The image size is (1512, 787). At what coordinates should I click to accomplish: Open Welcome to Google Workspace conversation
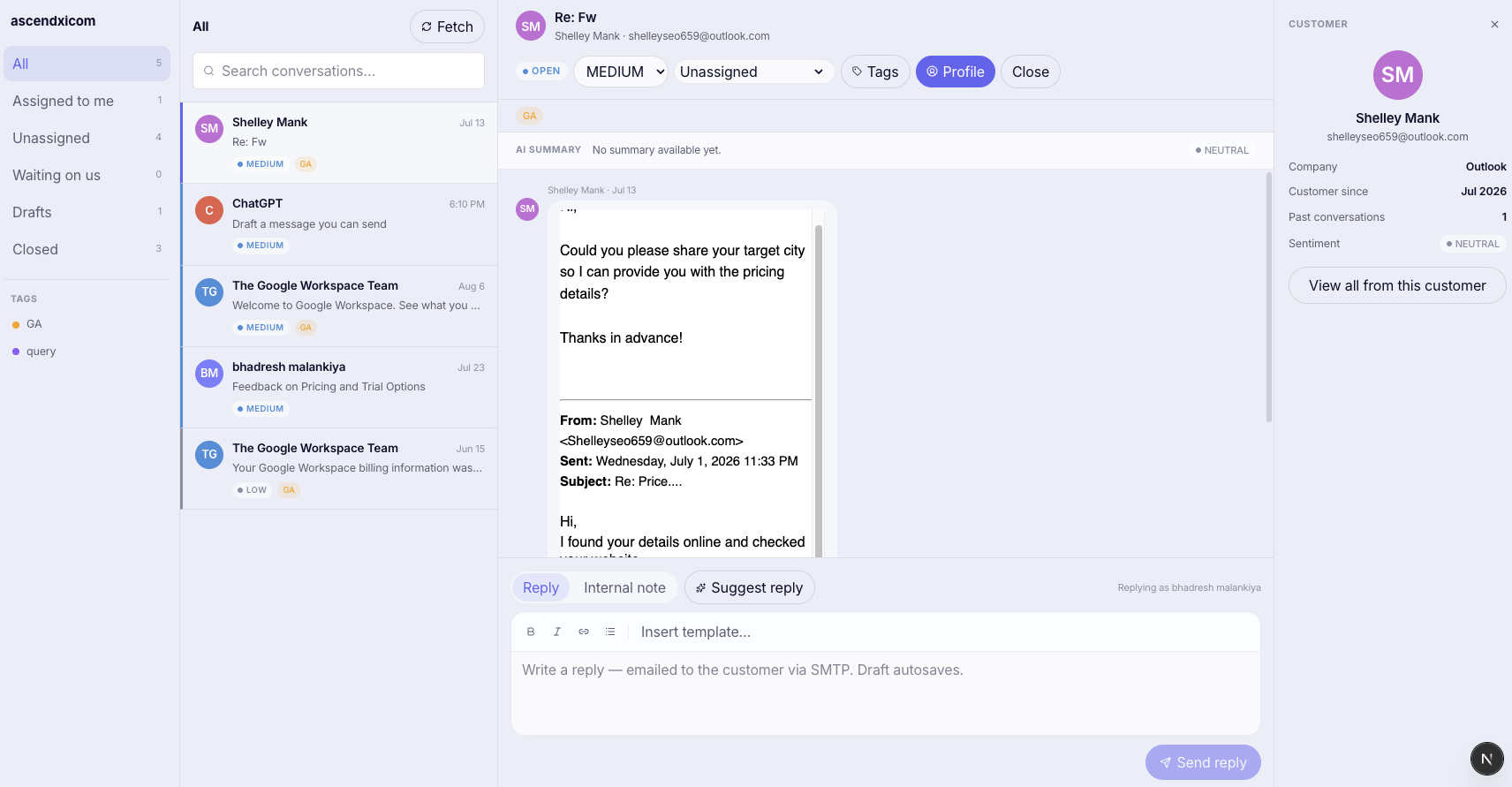tap(339, 306)
